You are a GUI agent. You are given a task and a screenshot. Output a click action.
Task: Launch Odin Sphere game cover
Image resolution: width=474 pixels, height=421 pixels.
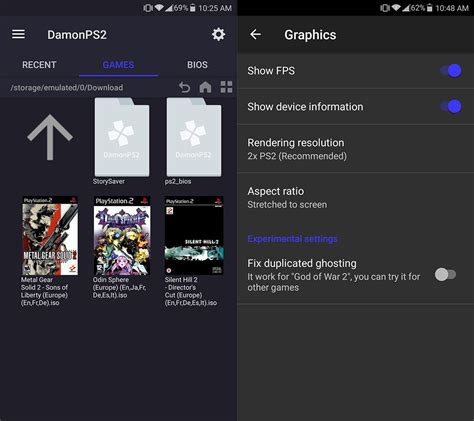tap(122, 236)
